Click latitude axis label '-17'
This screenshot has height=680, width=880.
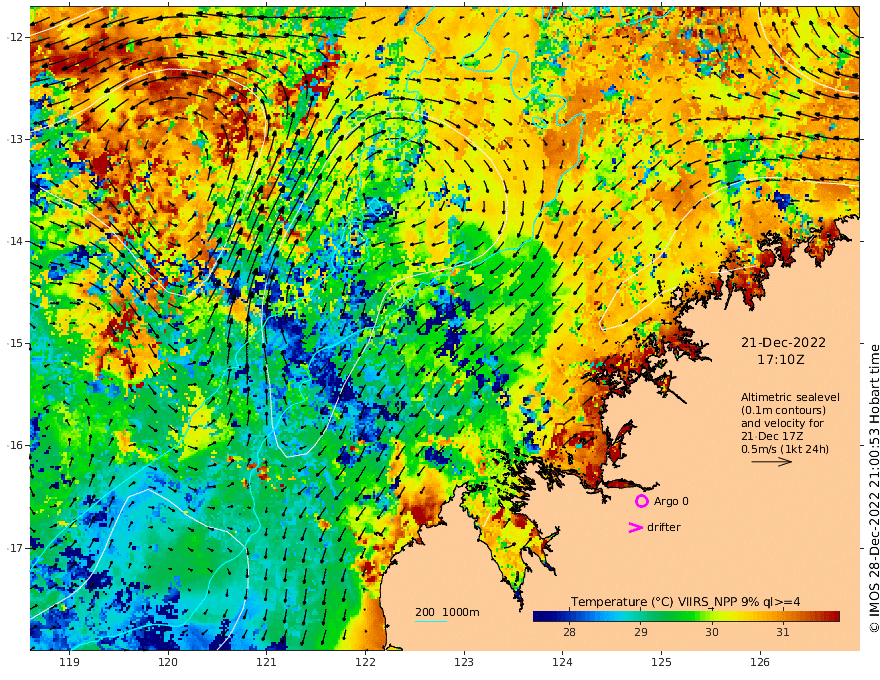coord(15,548)
